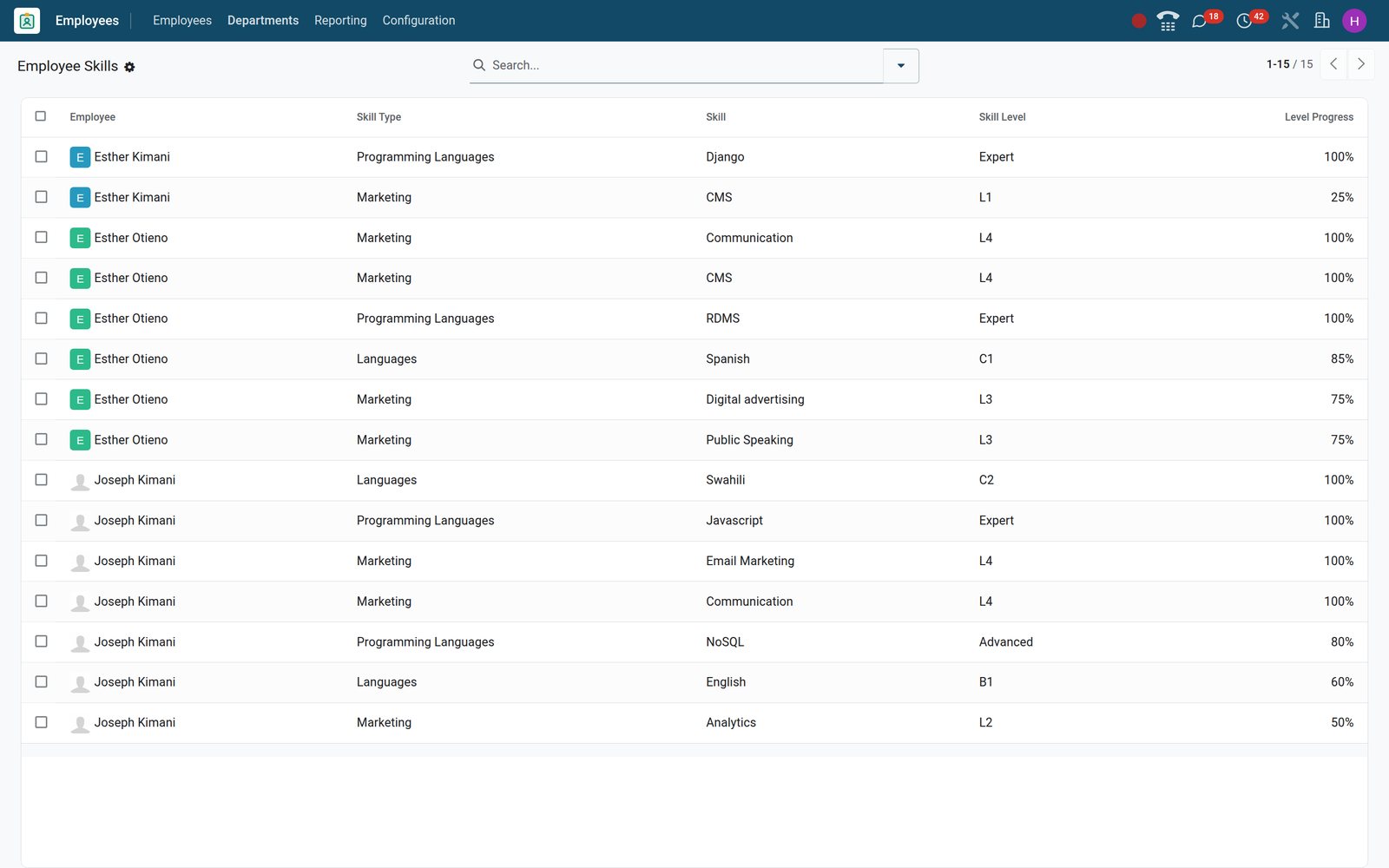Open the Employees app home icon
This screenshot has height=868, width=1389.
coord(27,21)
